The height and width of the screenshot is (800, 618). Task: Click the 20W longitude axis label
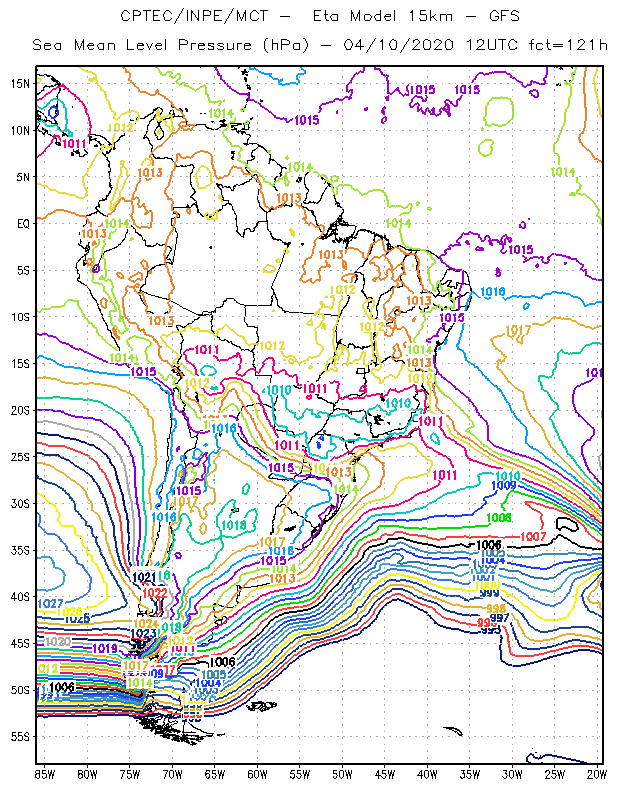coord(597,775)
